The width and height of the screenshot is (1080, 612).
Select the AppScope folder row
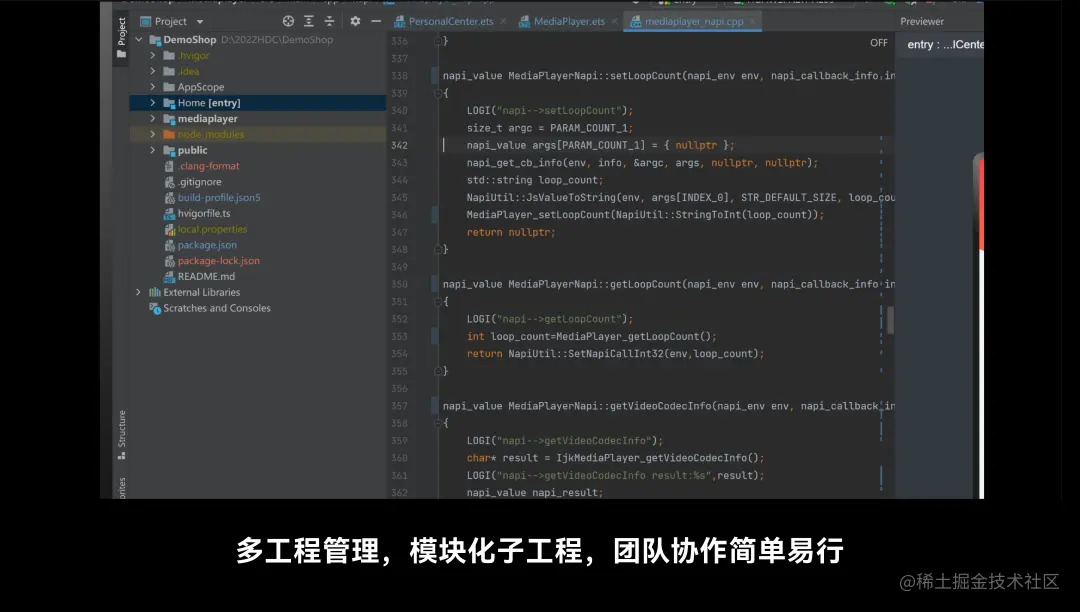point(258,87)
